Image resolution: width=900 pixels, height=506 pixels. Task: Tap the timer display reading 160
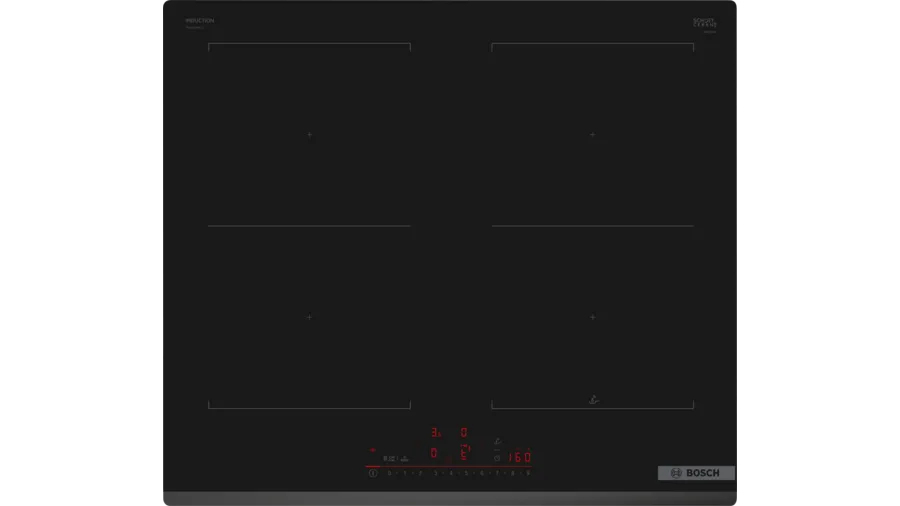(518, 457)
